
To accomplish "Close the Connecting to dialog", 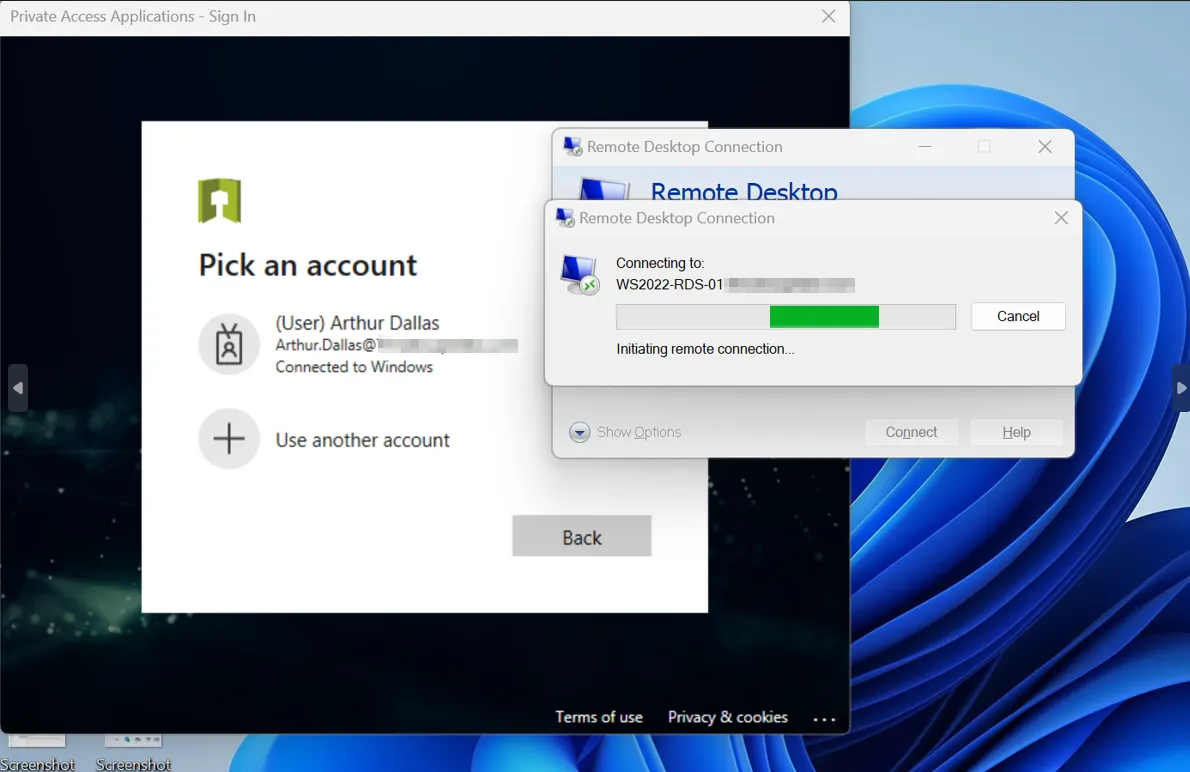I will (x=1061, y=218).
